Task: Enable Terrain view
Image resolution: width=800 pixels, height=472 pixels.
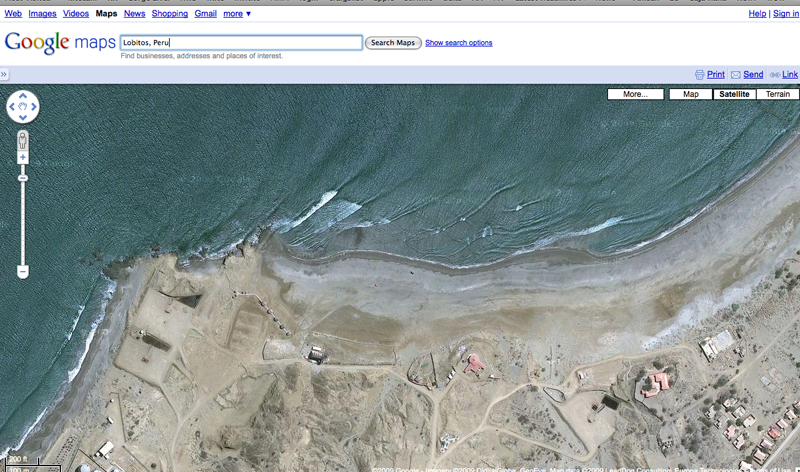Action: 776,94
